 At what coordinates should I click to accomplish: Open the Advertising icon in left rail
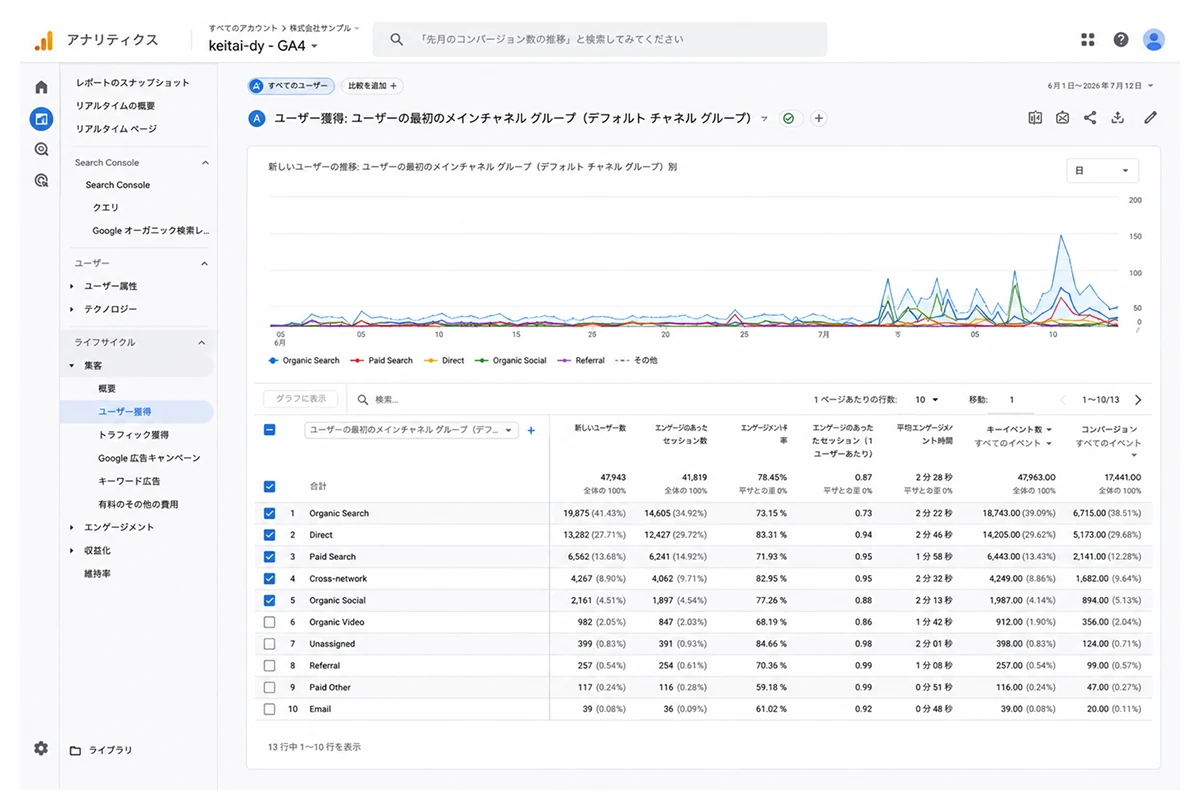pyautogui.click(x=41, y=180)
